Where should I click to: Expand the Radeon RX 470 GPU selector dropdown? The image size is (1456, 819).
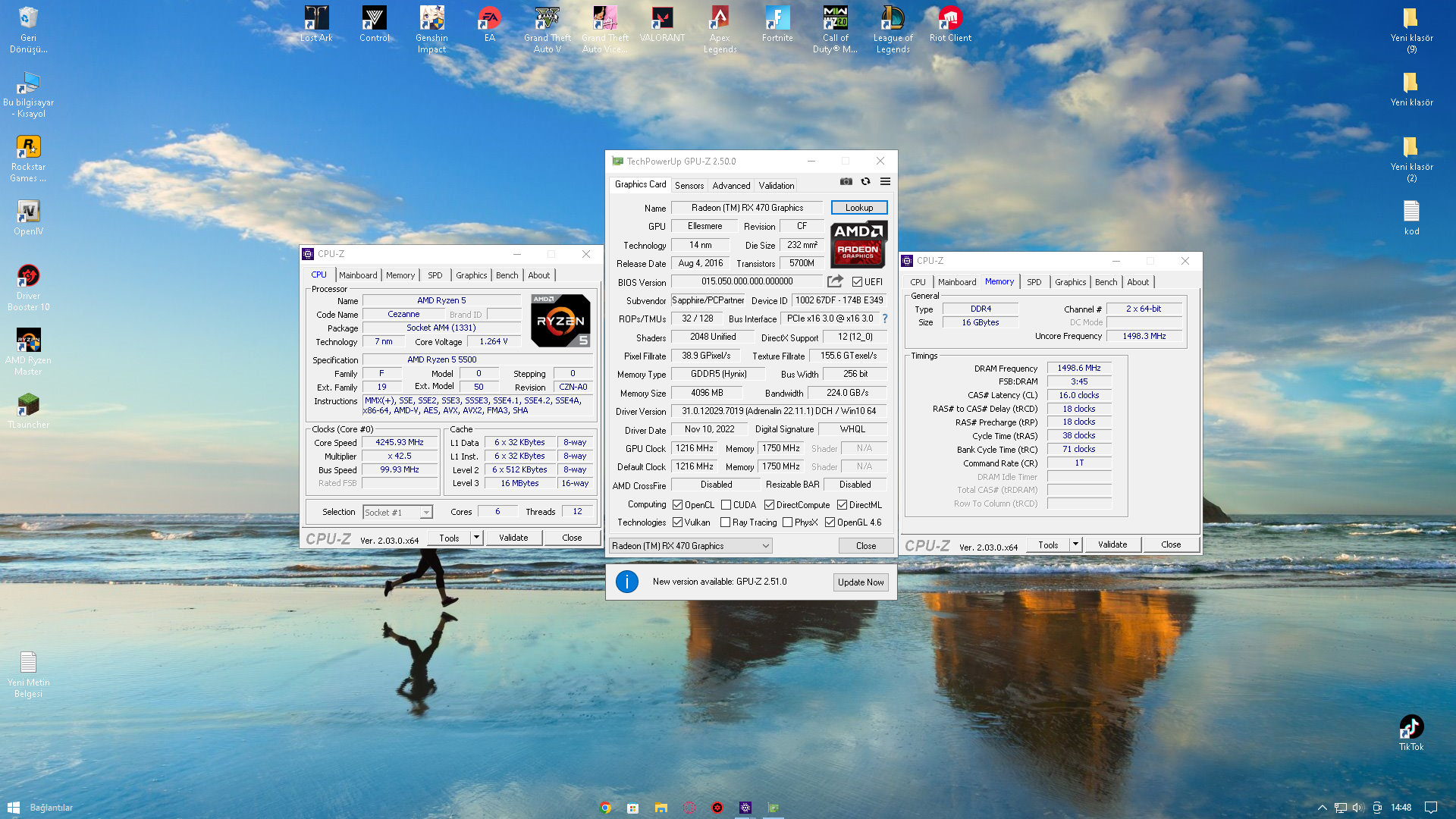pos(765,546)
